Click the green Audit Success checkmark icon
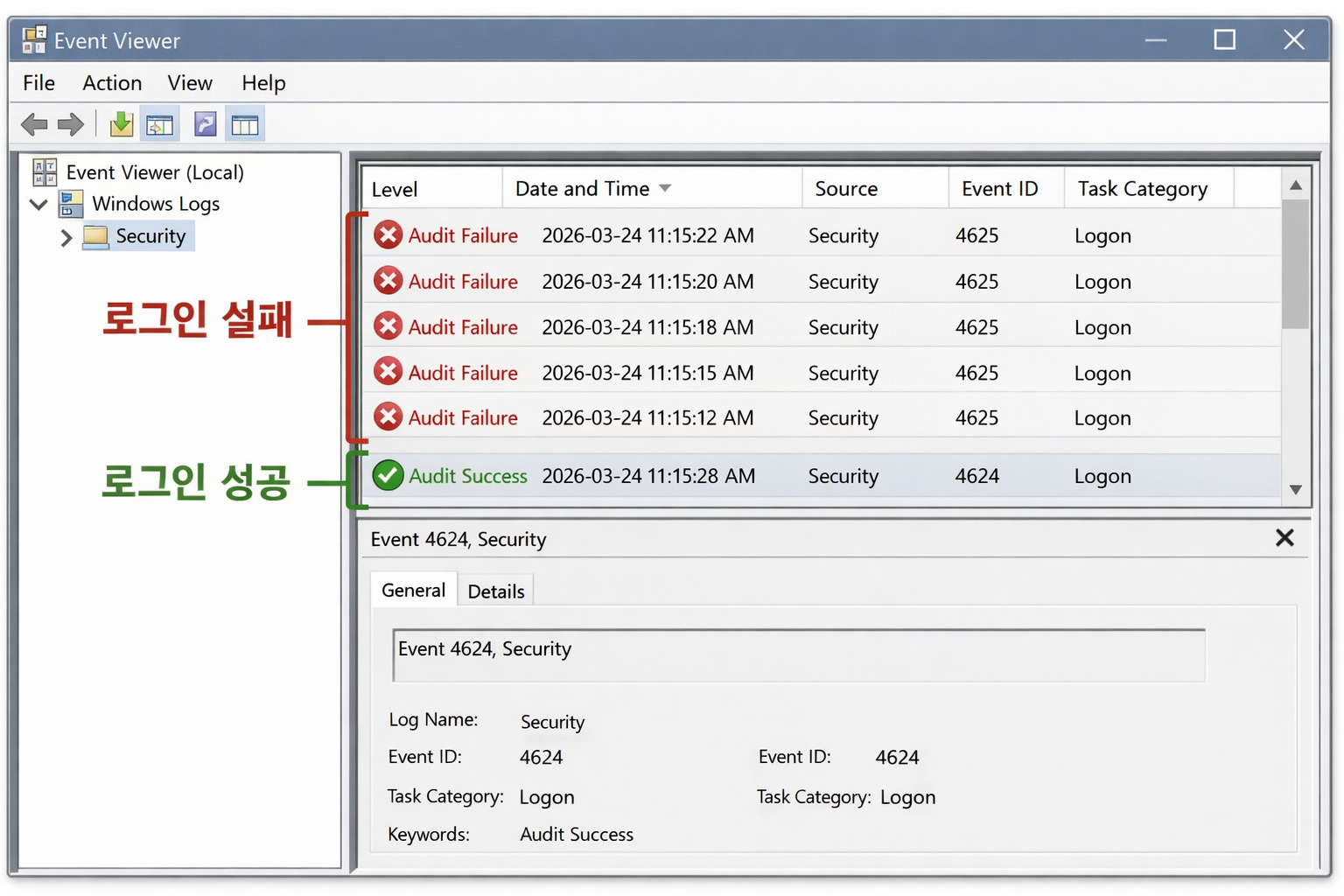 click(x=388, y=475)
